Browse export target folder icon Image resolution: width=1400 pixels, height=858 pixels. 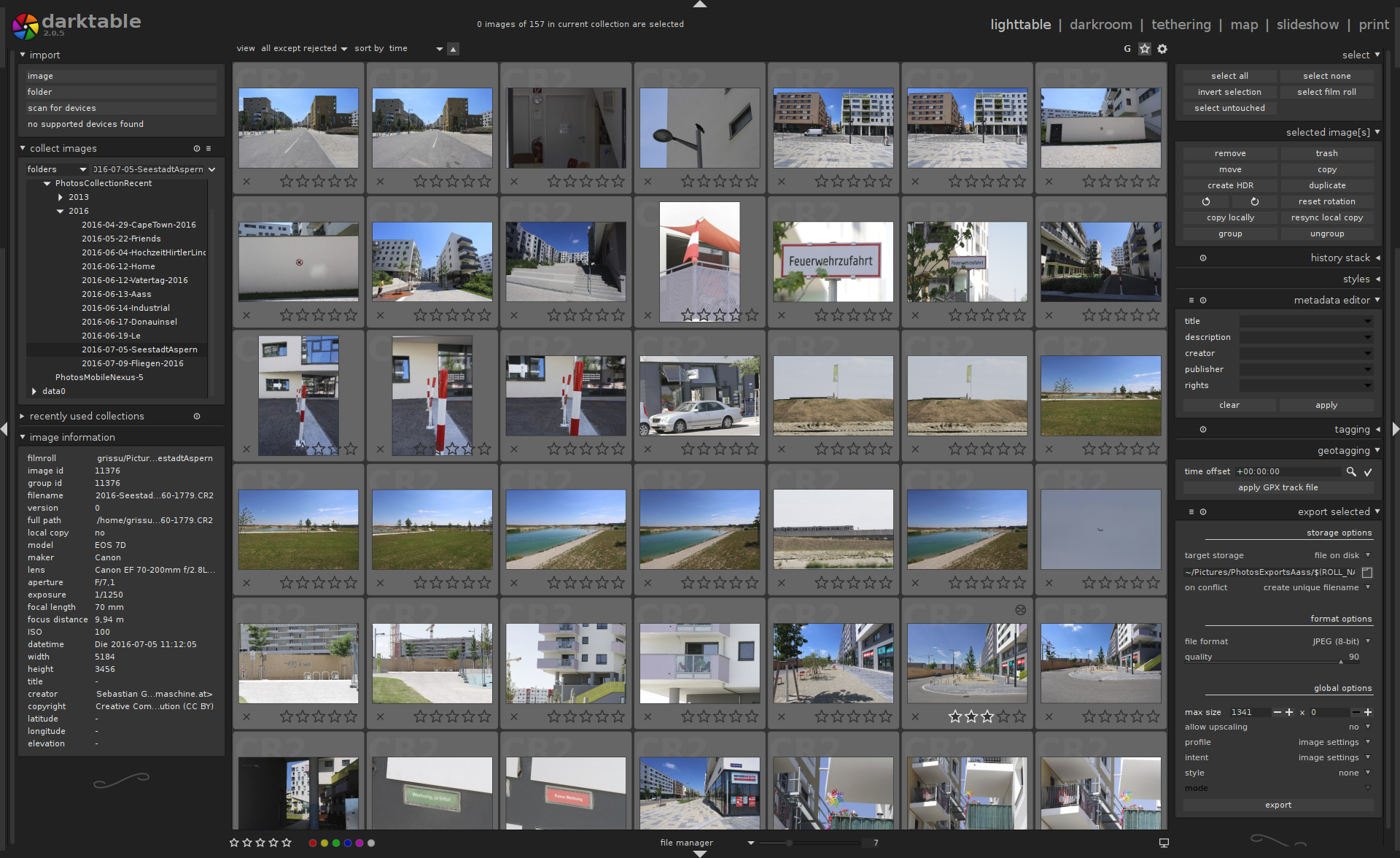point(1367,573)
